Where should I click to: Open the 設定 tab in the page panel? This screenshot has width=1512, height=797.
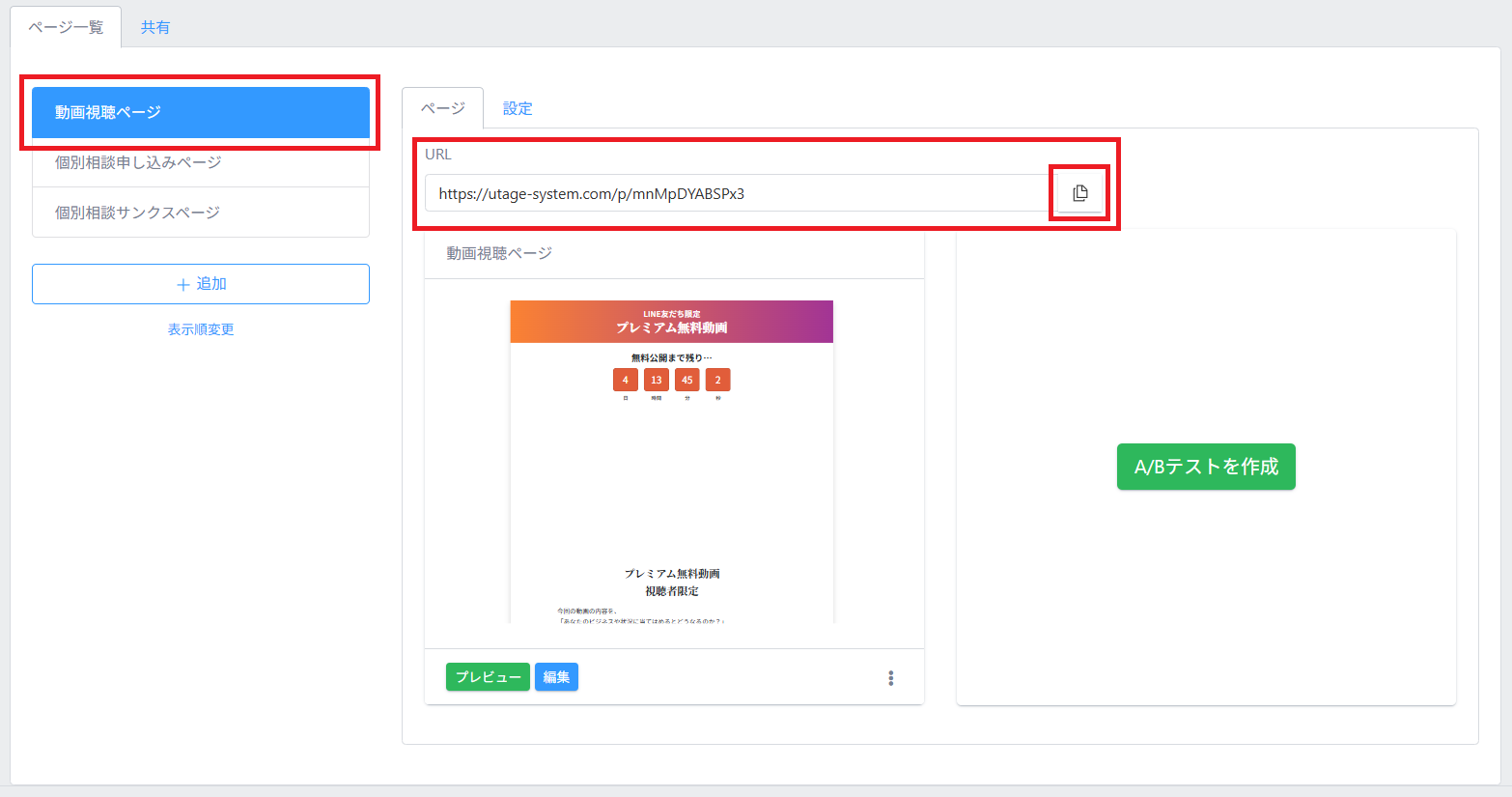tap(518, 108)
